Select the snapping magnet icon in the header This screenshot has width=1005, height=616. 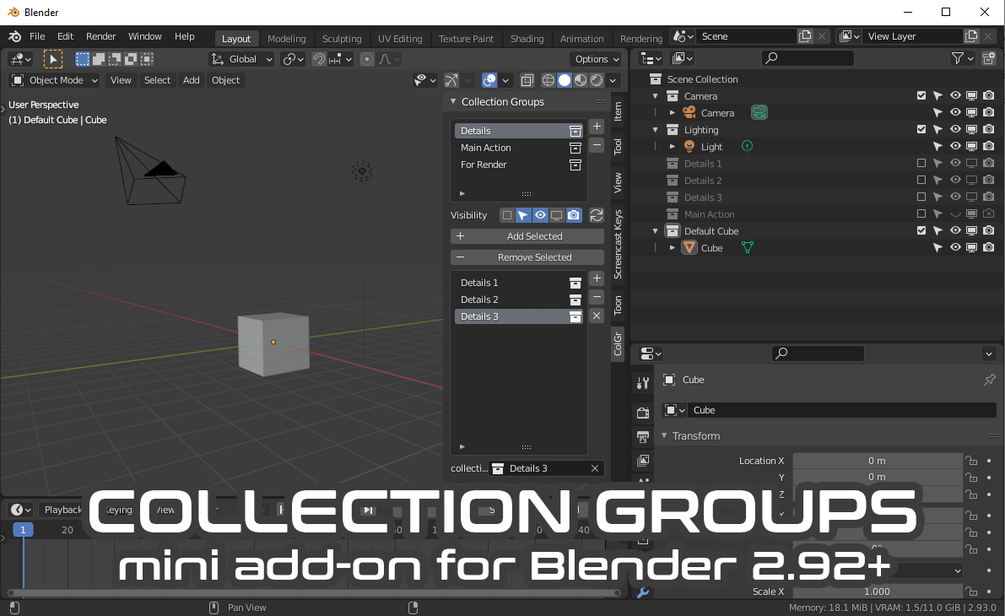pyautogui.click(x=319, y=59)
